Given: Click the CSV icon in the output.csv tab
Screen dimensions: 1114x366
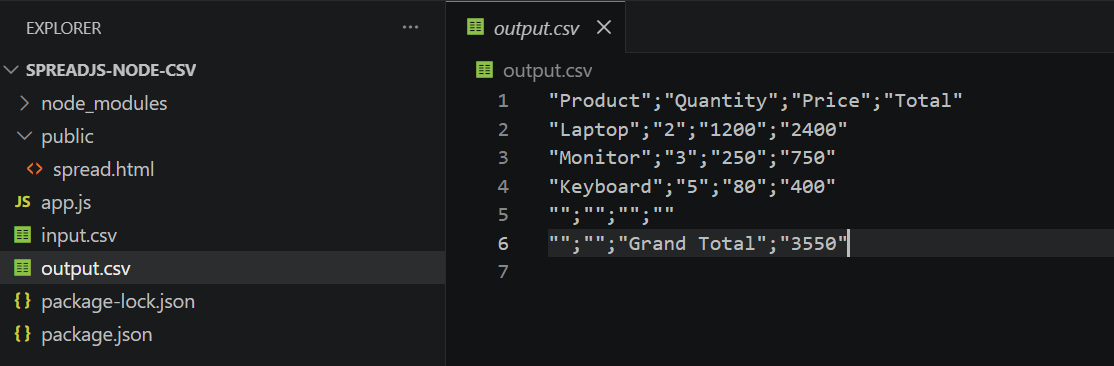Looking at the screenshot, I should pyautogui.click(x=475, y=28).
